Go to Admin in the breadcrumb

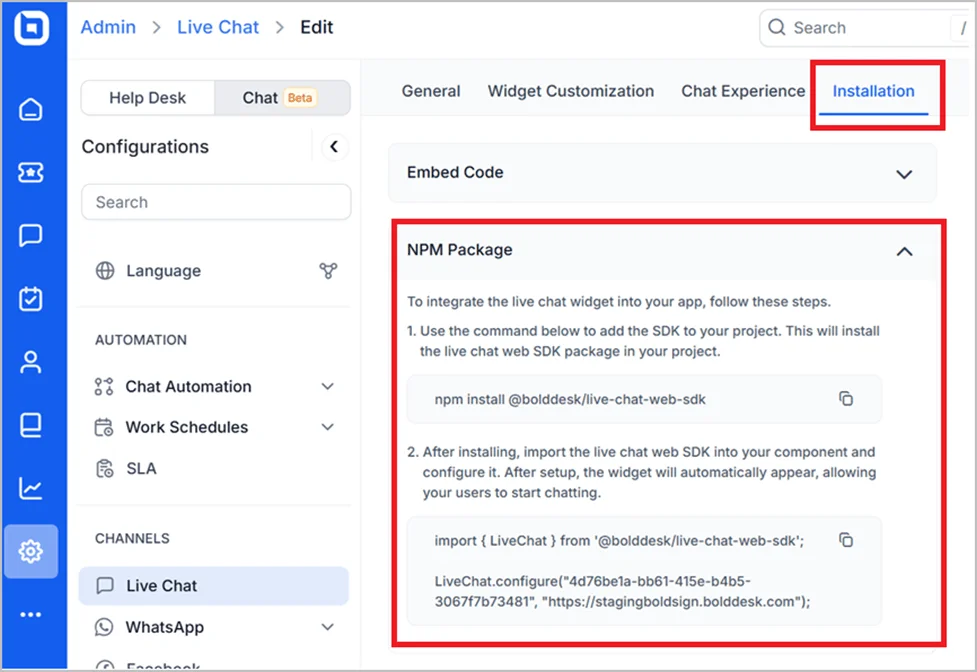pos(108,27)
